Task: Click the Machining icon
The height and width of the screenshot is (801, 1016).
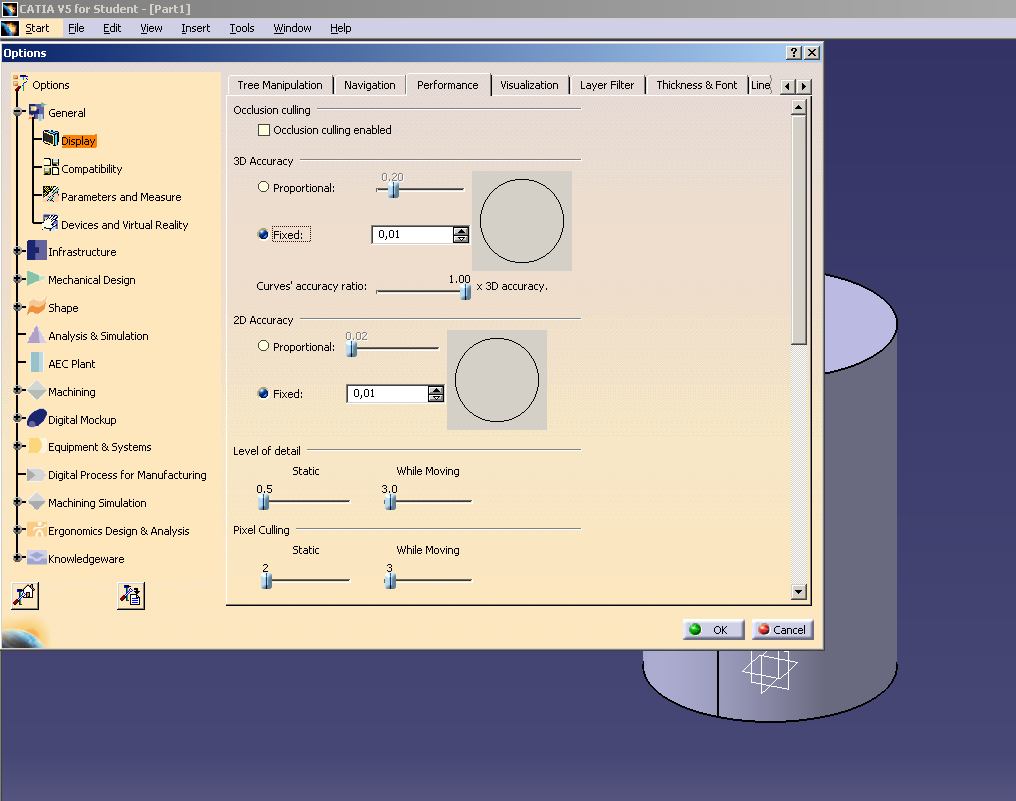Action: pos(37,391)
